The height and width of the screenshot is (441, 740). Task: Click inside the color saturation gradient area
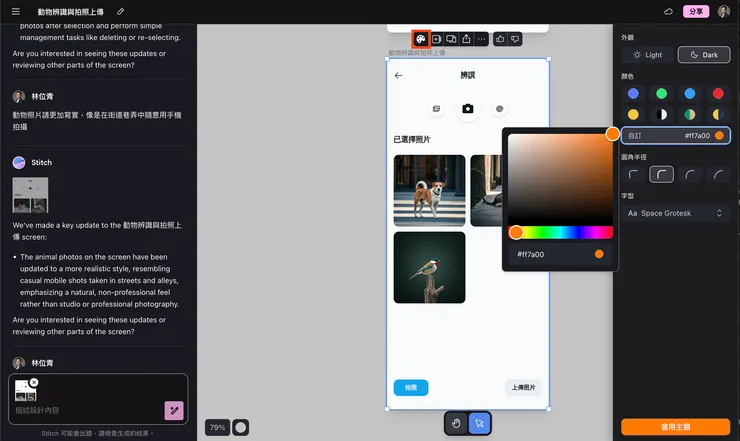[x=560, y=178]
